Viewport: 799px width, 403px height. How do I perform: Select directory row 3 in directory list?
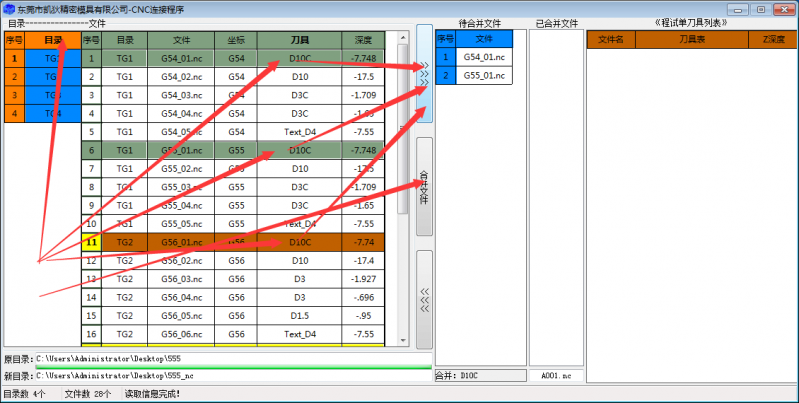53,95
